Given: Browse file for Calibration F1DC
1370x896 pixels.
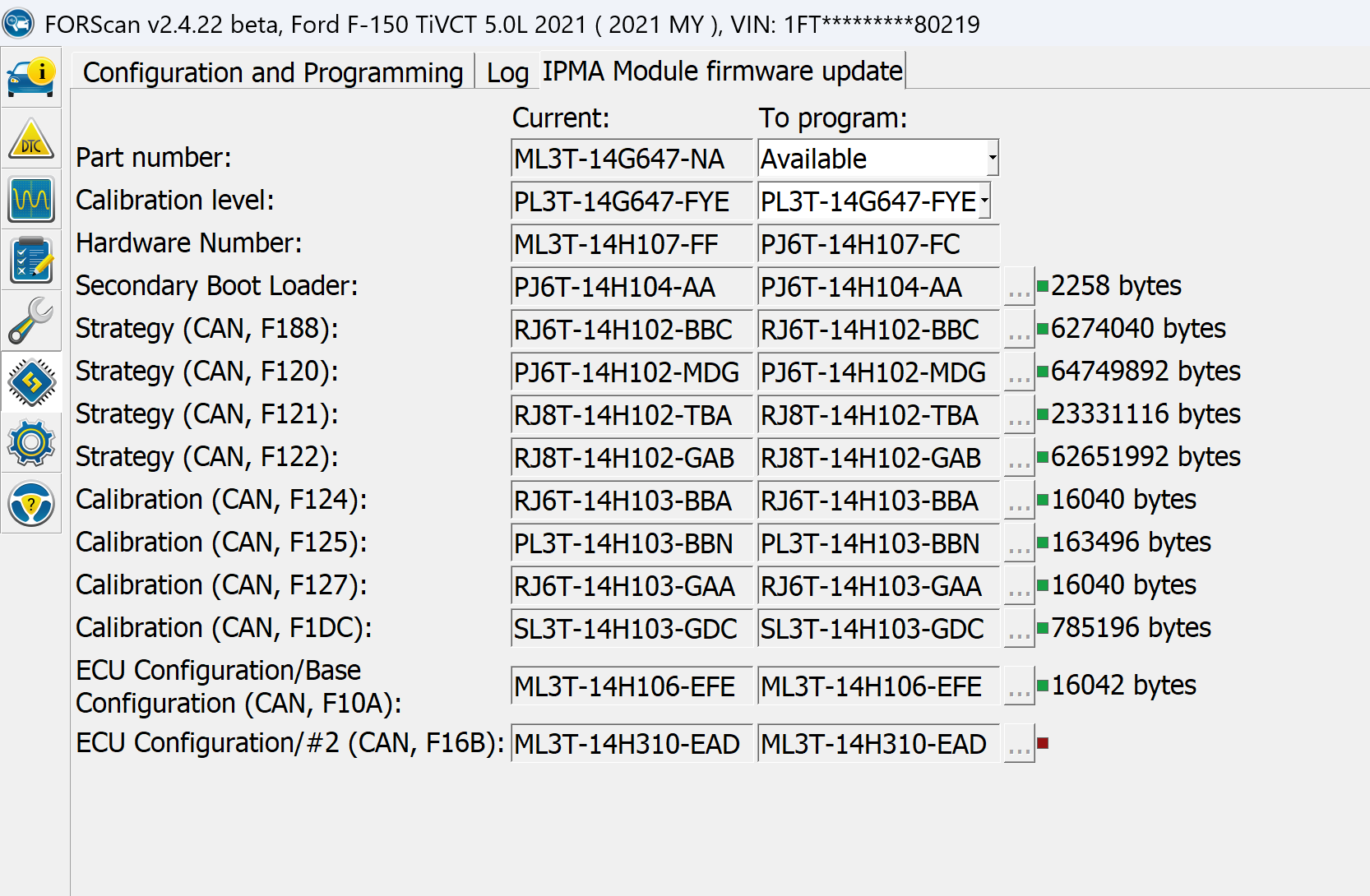Looking at the screenshot, I should click(1019, 629).
